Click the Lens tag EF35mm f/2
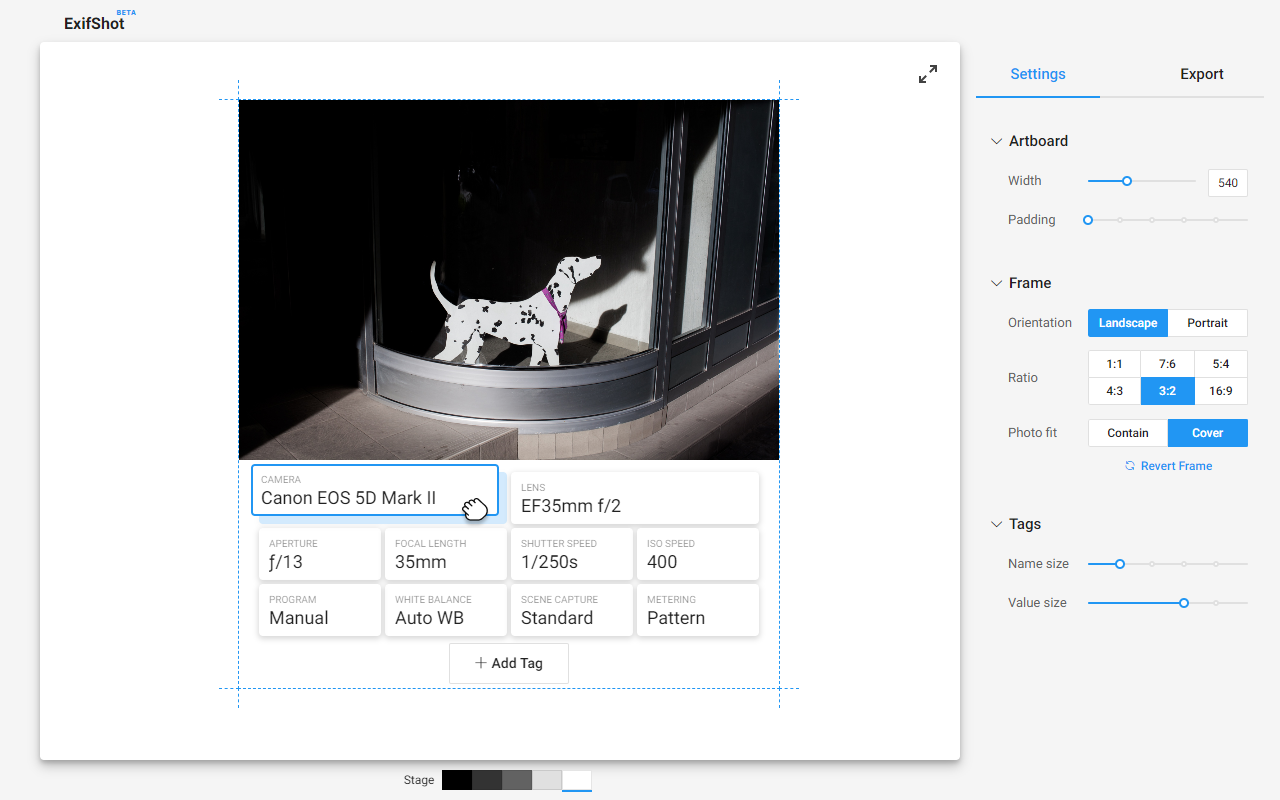The image size is (1280, 800). (634, 498)
